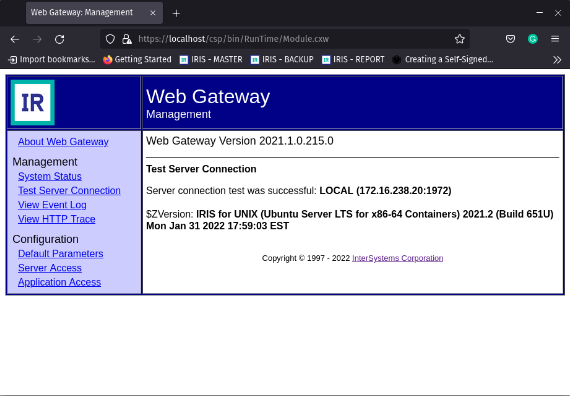
Task: Click the Test Server Connection link
Action: (69, 191)
